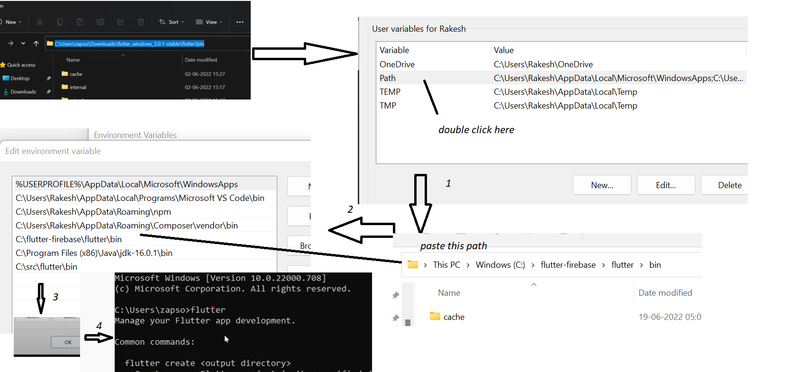Click 'flutter create <output directory>' line
The width and height of the screenshot is (800, 372).
click(x=208, y=363)
